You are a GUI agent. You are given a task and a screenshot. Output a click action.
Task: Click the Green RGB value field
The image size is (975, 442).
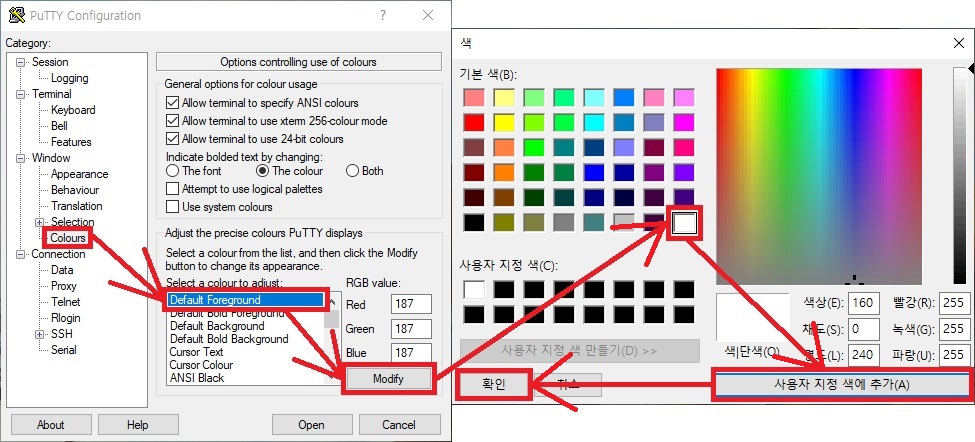click(412, 329)
